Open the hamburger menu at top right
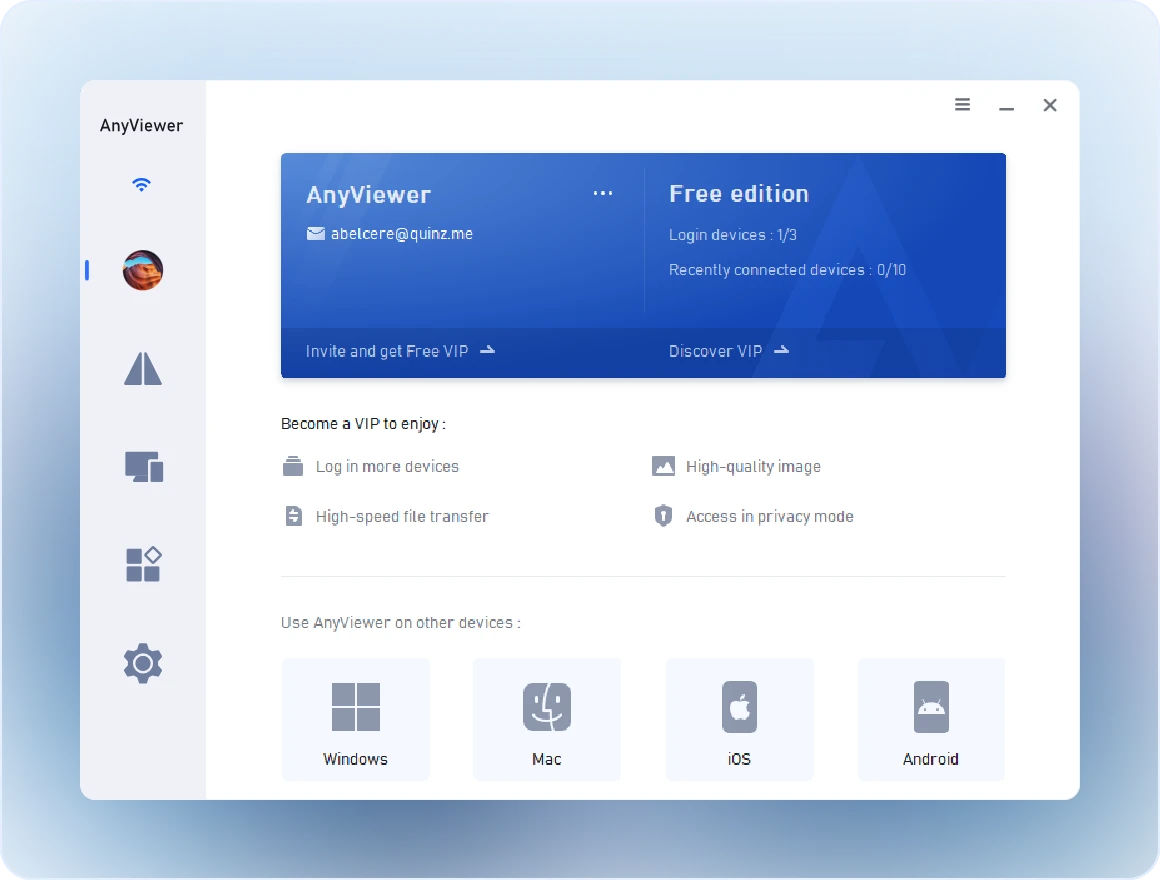Image resolution: width=1160 pixels, height=880 pixels. click(x=962, y=104)
